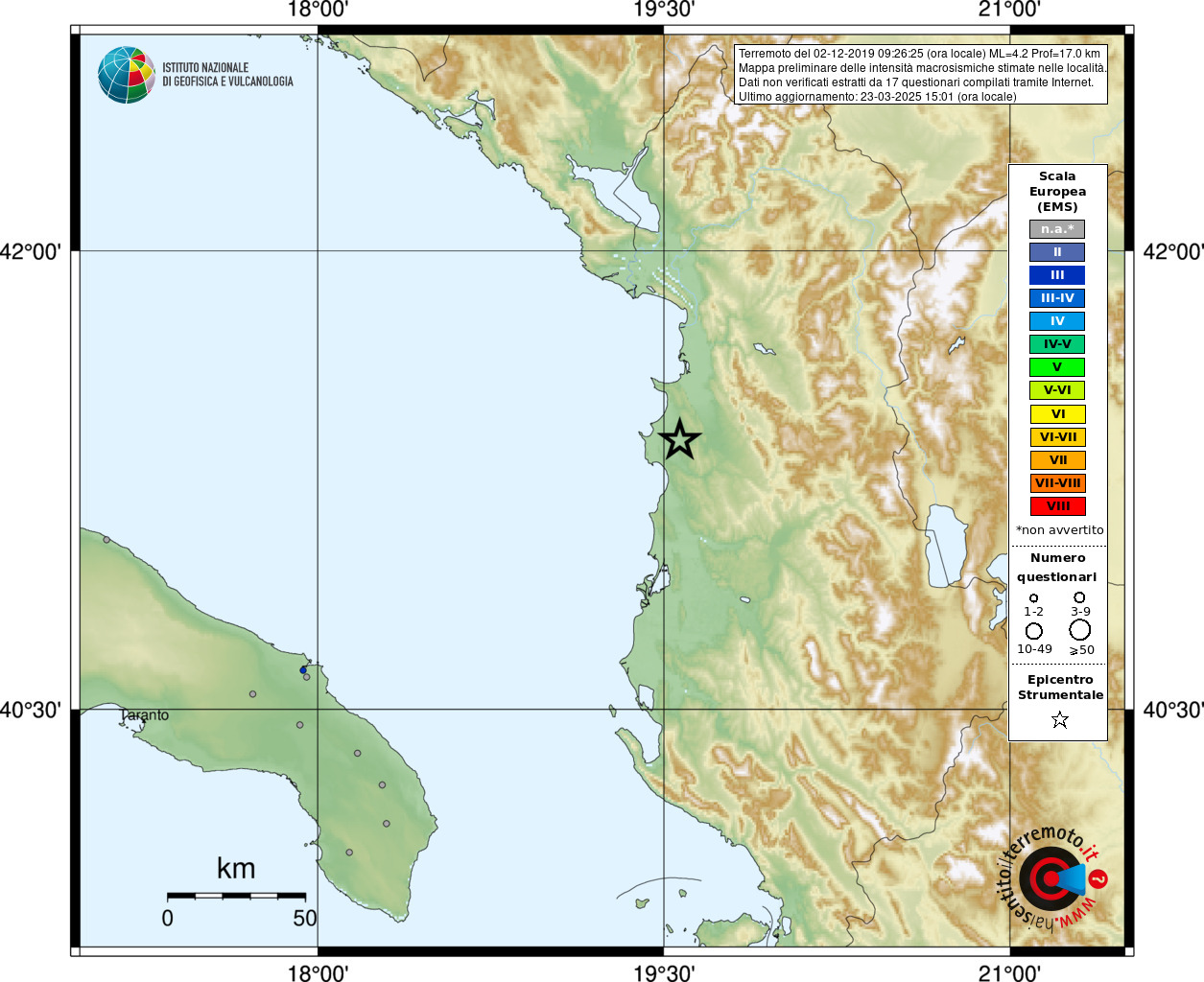Click the Taranto city label
Viewport: 1204px width, 982px height.
point(145,714)
